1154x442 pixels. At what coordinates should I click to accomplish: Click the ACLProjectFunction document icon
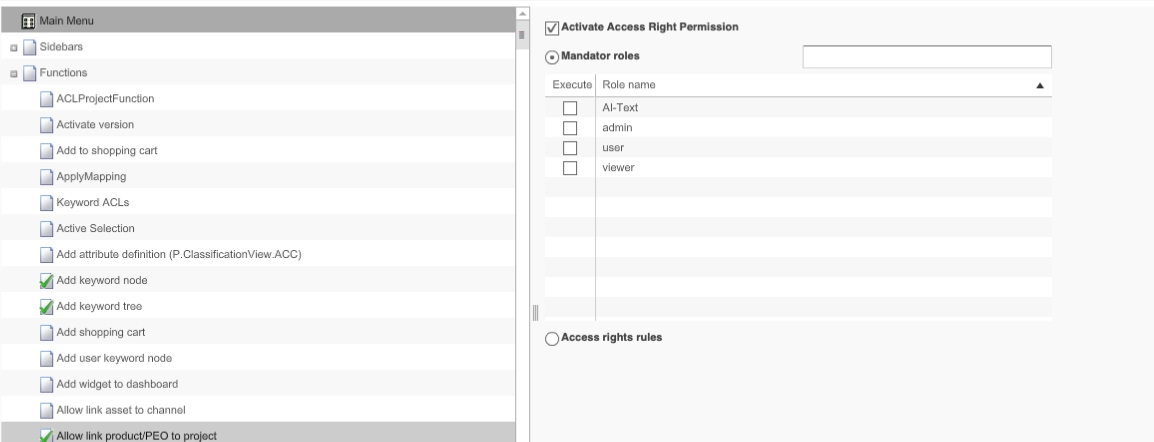pos(46,99)
